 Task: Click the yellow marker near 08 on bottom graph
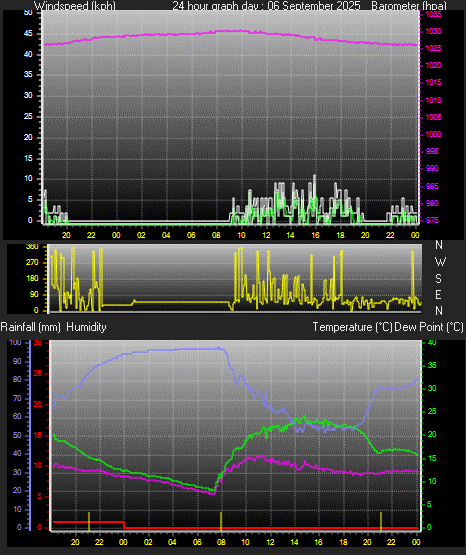click(x=221, y=521)
